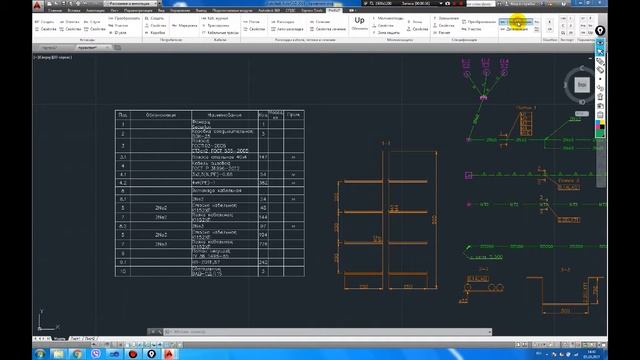Click the Раскладка ribbon button
Viewport: 640px width, 360px height.
click(283, 22)
